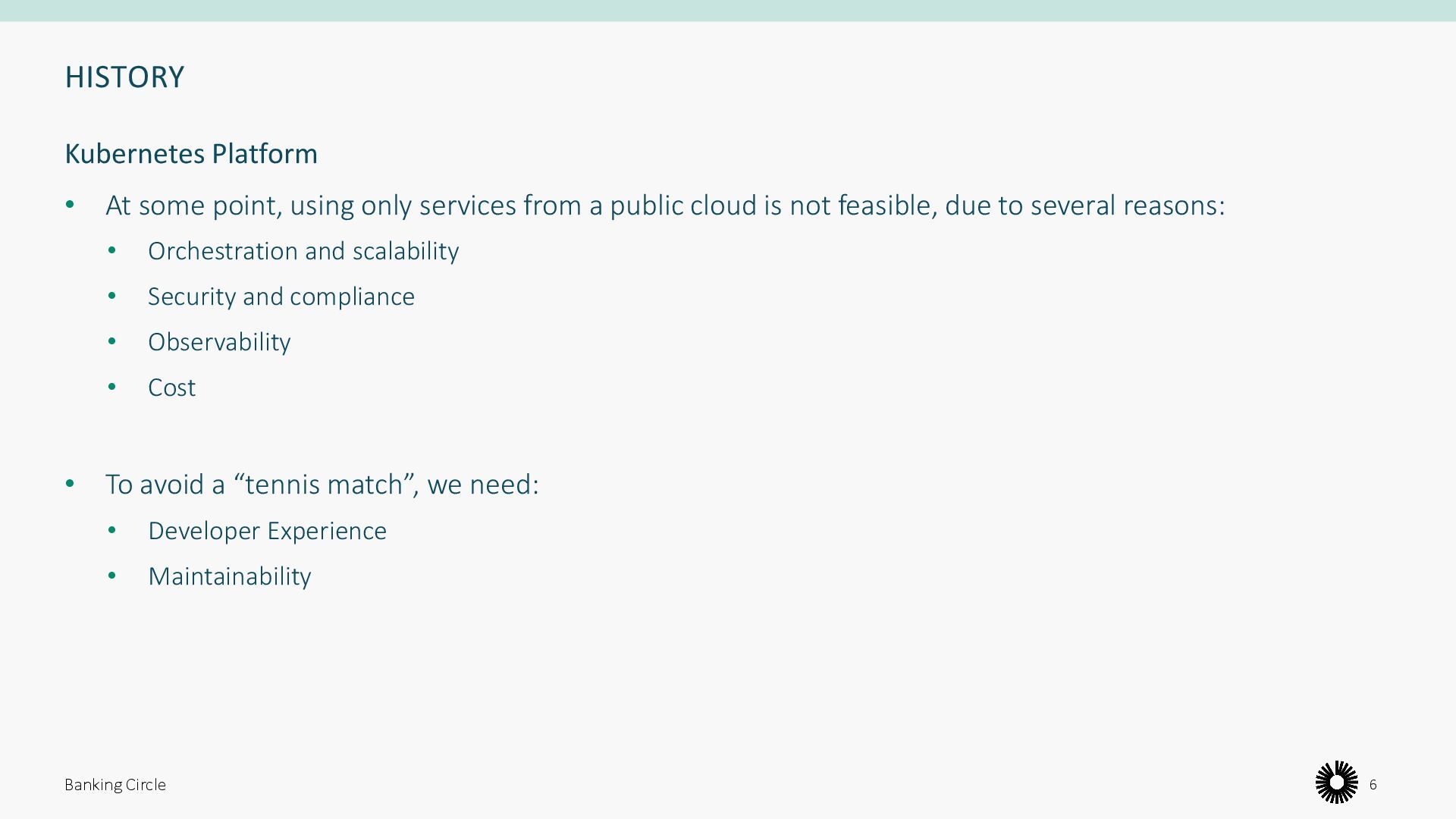1456x819 pixels.
Task: Click the bullet dot beside Observability
Action: (x=112, y=342)
